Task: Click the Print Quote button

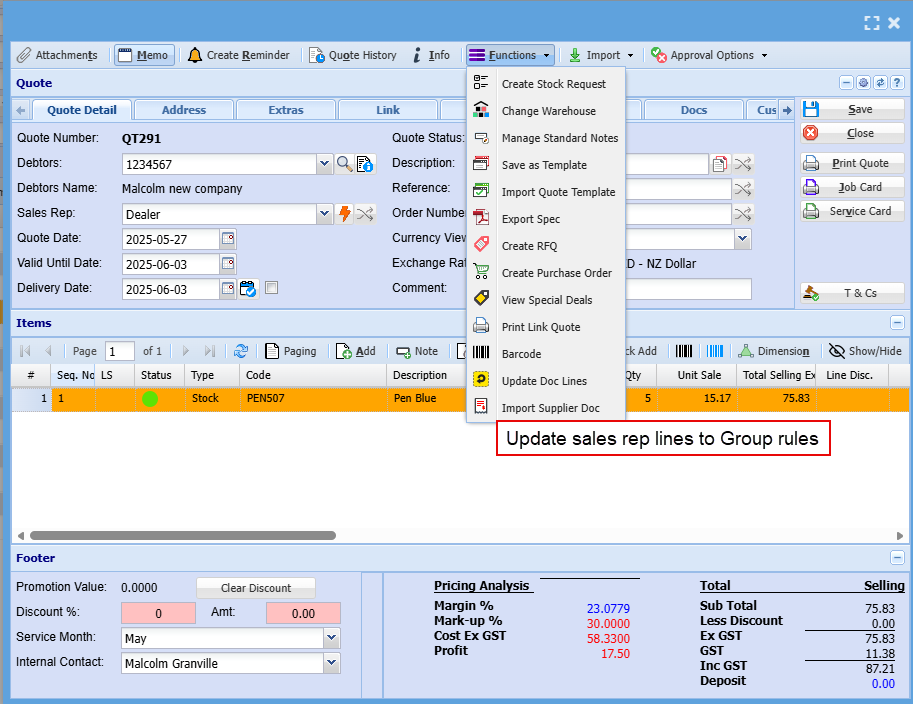Action: pos(852,163)
